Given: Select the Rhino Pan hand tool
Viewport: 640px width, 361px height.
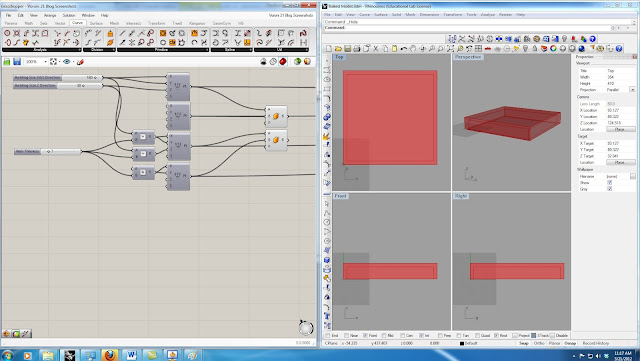Looking at the screenshot, I should coord(413,49).
